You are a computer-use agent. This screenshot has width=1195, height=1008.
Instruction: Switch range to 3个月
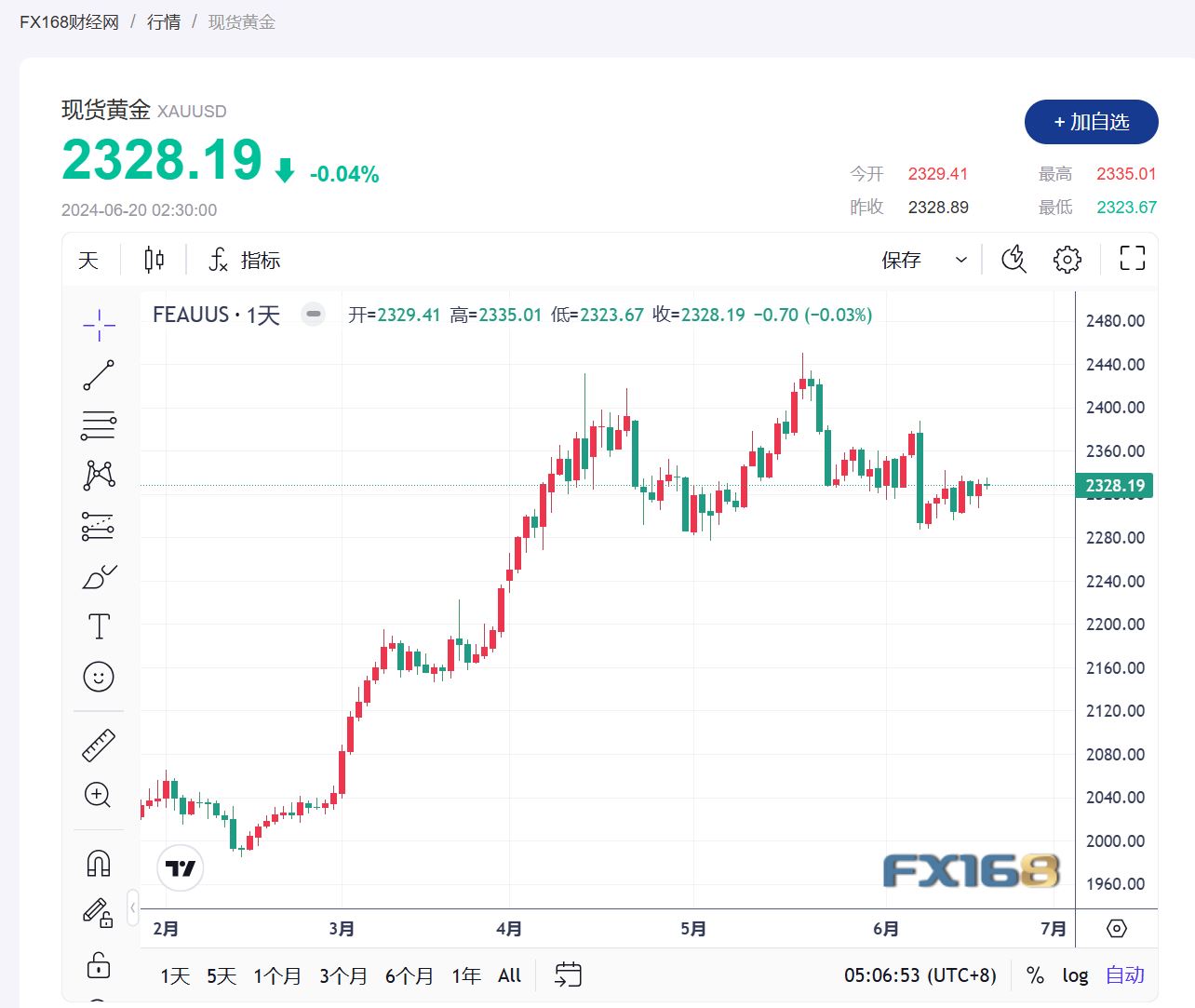point(343,975)
